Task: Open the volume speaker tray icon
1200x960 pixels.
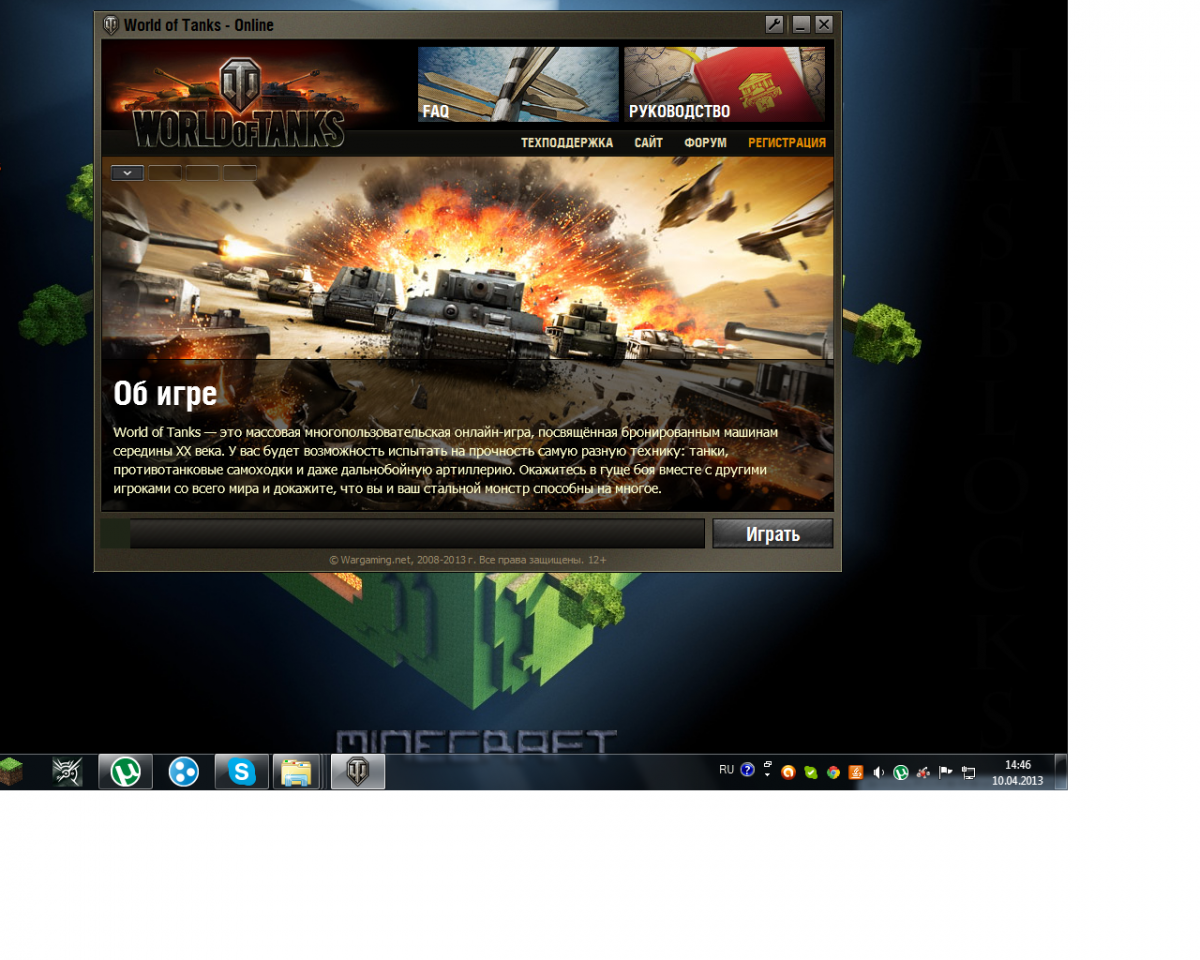Action: tap(878, 772)
